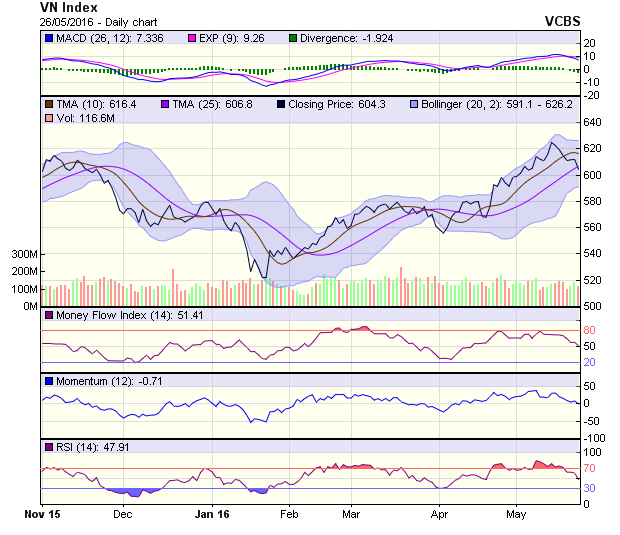
Task: Click the 640 price axis label
Action: click(592, 122)
